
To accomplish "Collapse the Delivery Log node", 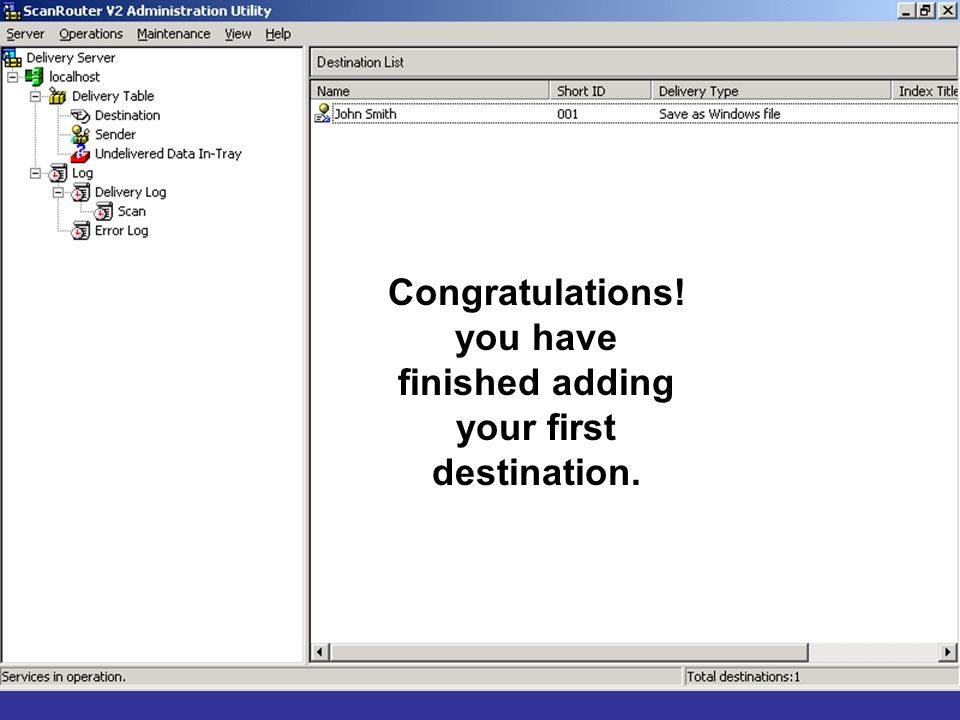I will click(x=58, y=192).
